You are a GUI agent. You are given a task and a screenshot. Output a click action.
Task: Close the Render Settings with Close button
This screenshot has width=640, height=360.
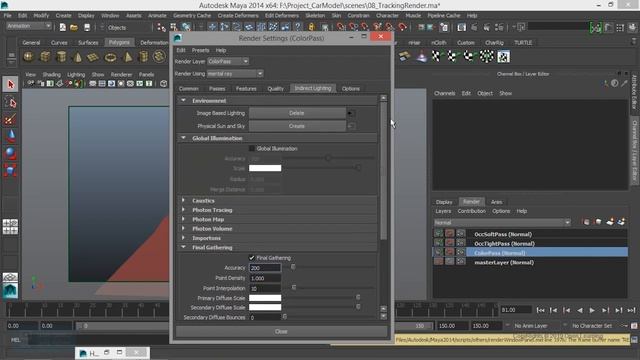pos(281,331)
